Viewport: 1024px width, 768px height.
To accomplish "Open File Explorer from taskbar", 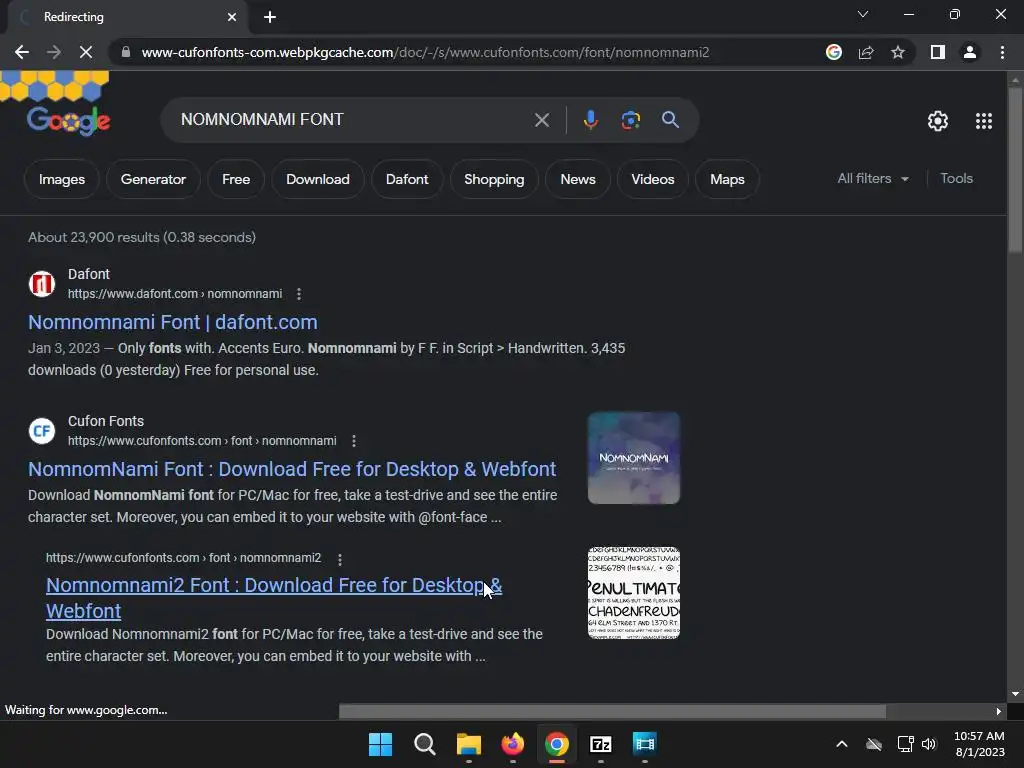I will tap(468, 744).
